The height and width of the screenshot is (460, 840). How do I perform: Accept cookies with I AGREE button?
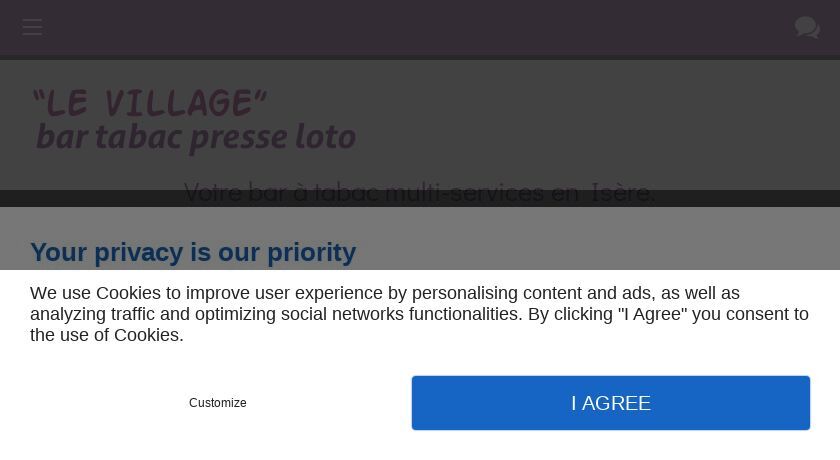611,403
